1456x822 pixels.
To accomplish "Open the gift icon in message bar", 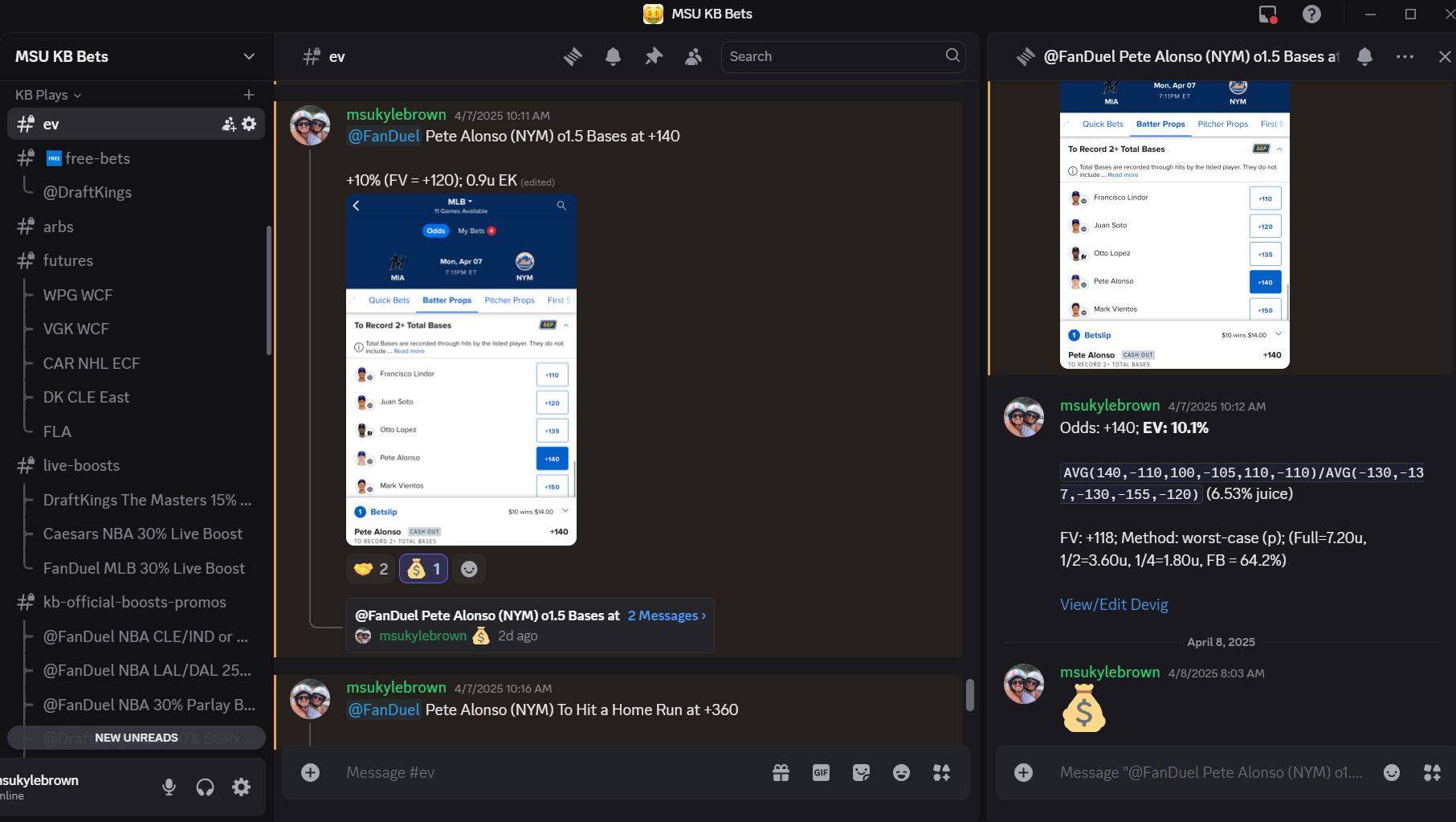I will 781,772.
